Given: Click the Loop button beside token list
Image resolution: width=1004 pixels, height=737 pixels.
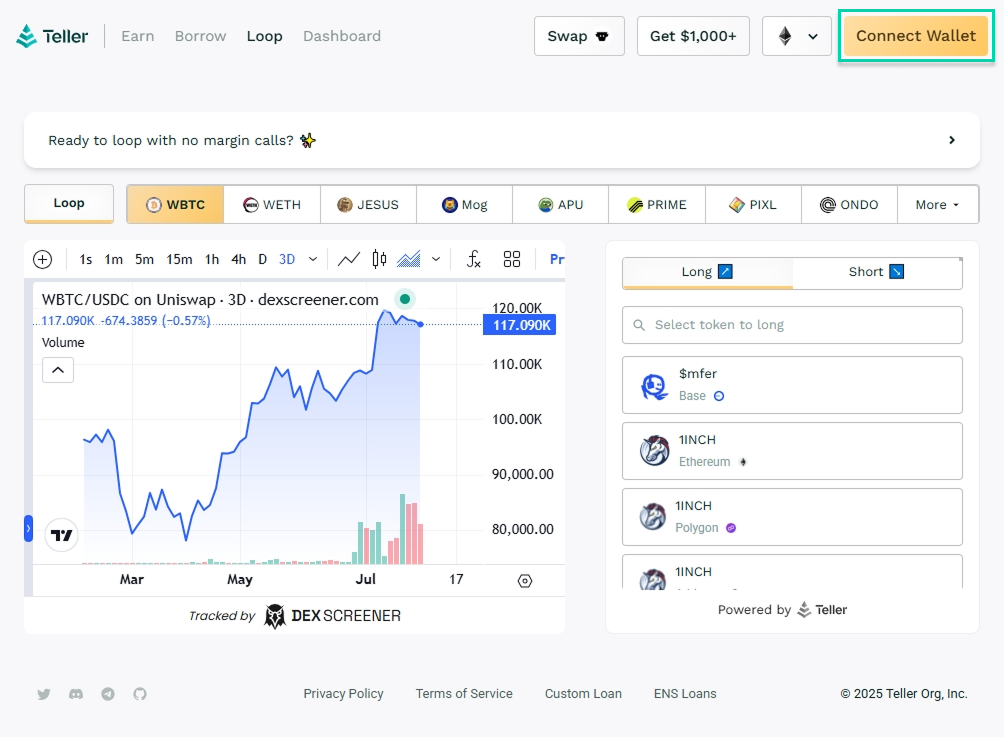Looking at the screenshot, I should point(69,204).
